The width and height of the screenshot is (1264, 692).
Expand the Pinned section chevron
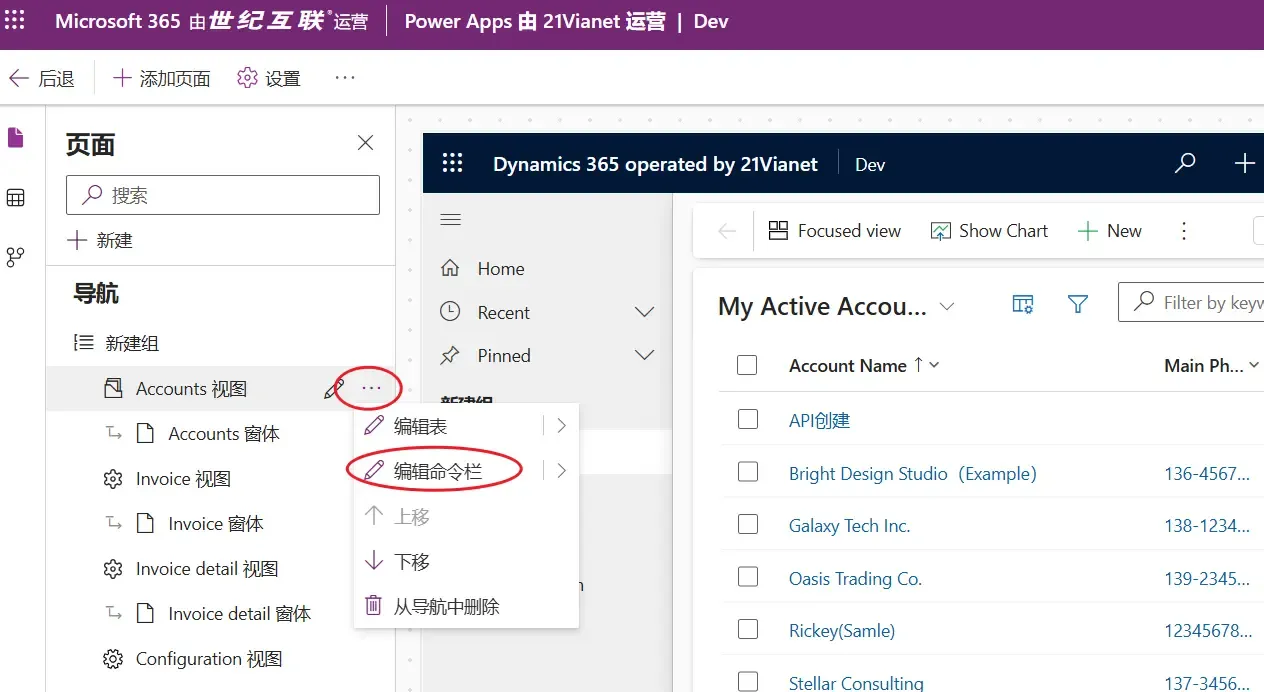(x=645, y=355)
